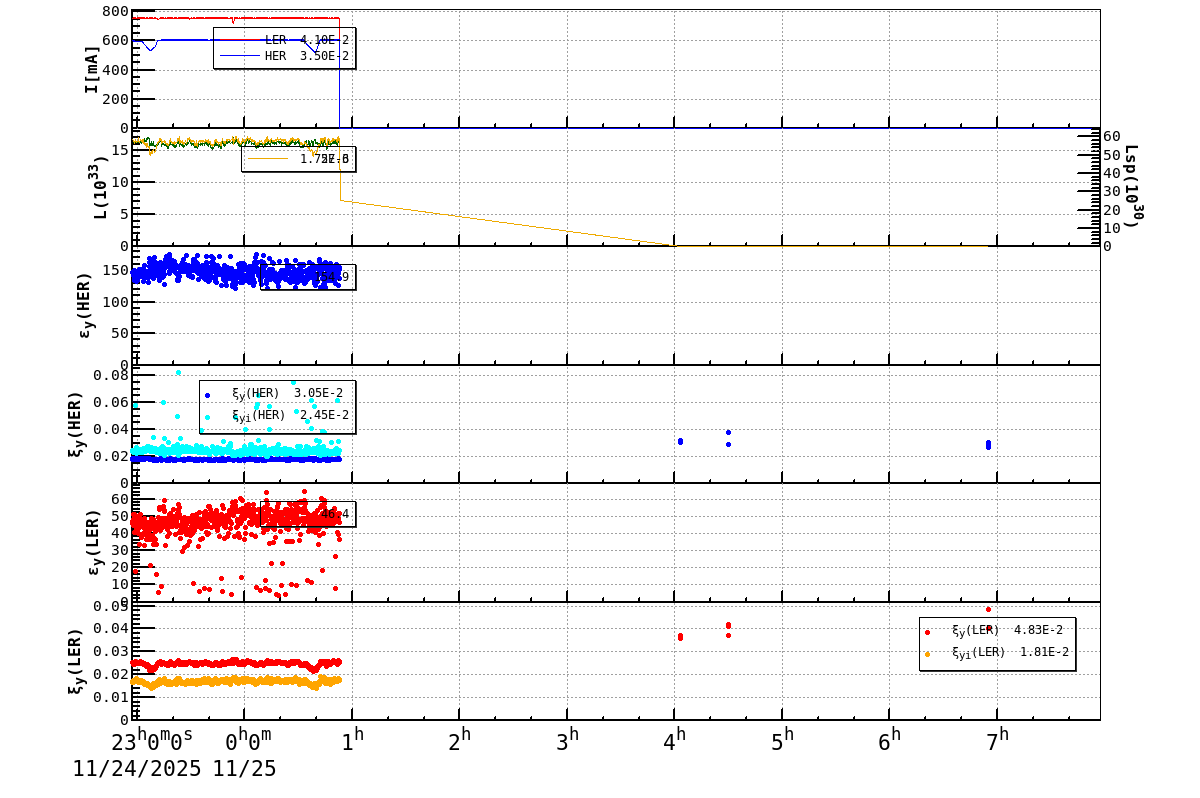
Task: Click the Lsp(10^30) right axis label
Action: click(x=1133, y=186)
